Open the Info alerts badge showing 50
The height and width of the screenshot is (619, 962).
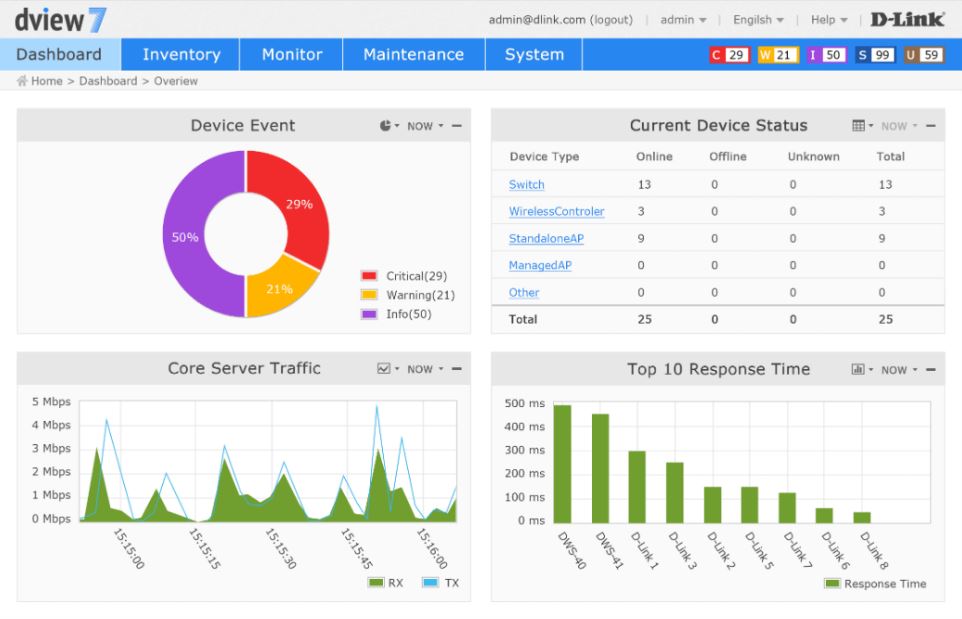[826, 55]
